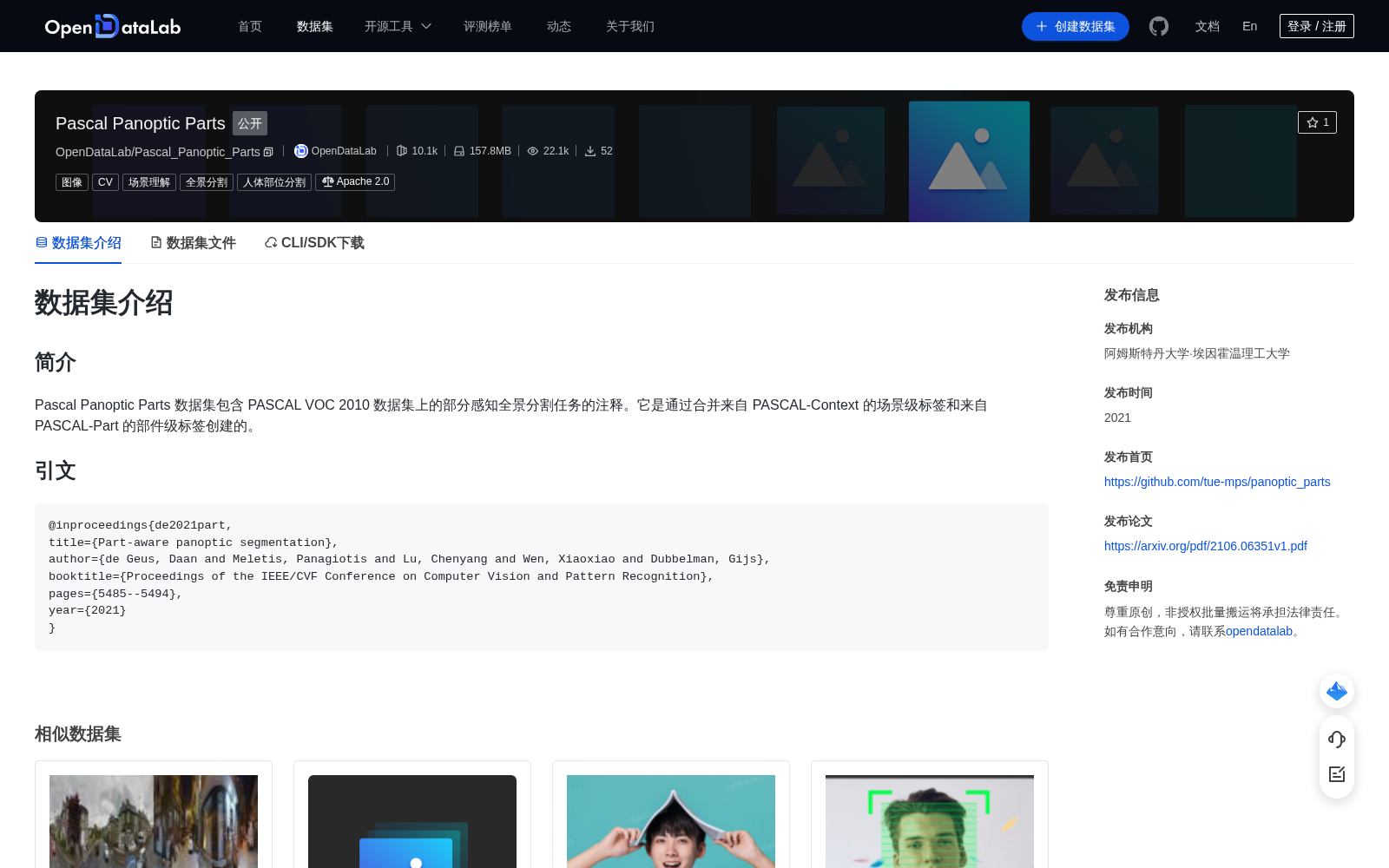The height and width of the screenshot is (868, 1389).
Task: Open the feedback edit note icon
Action: click(x=1337, y=774)
